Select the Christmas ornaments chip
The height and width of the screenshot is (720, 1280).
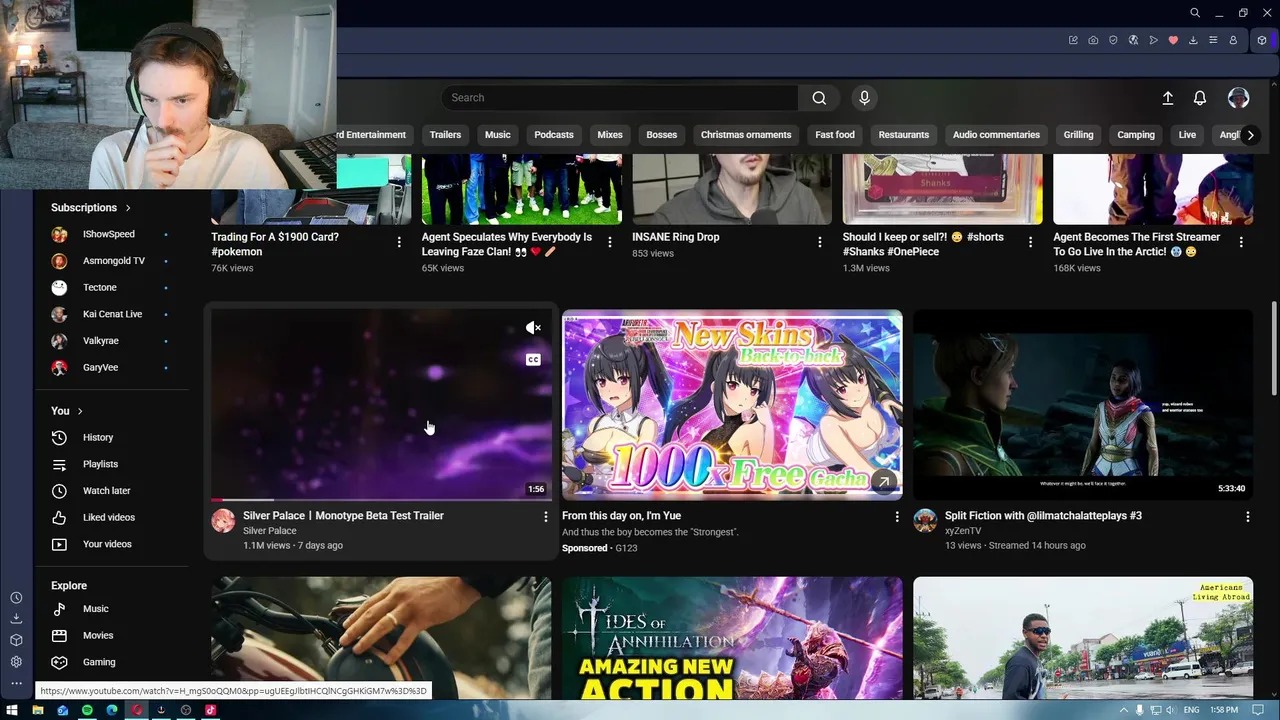(746, 135)
